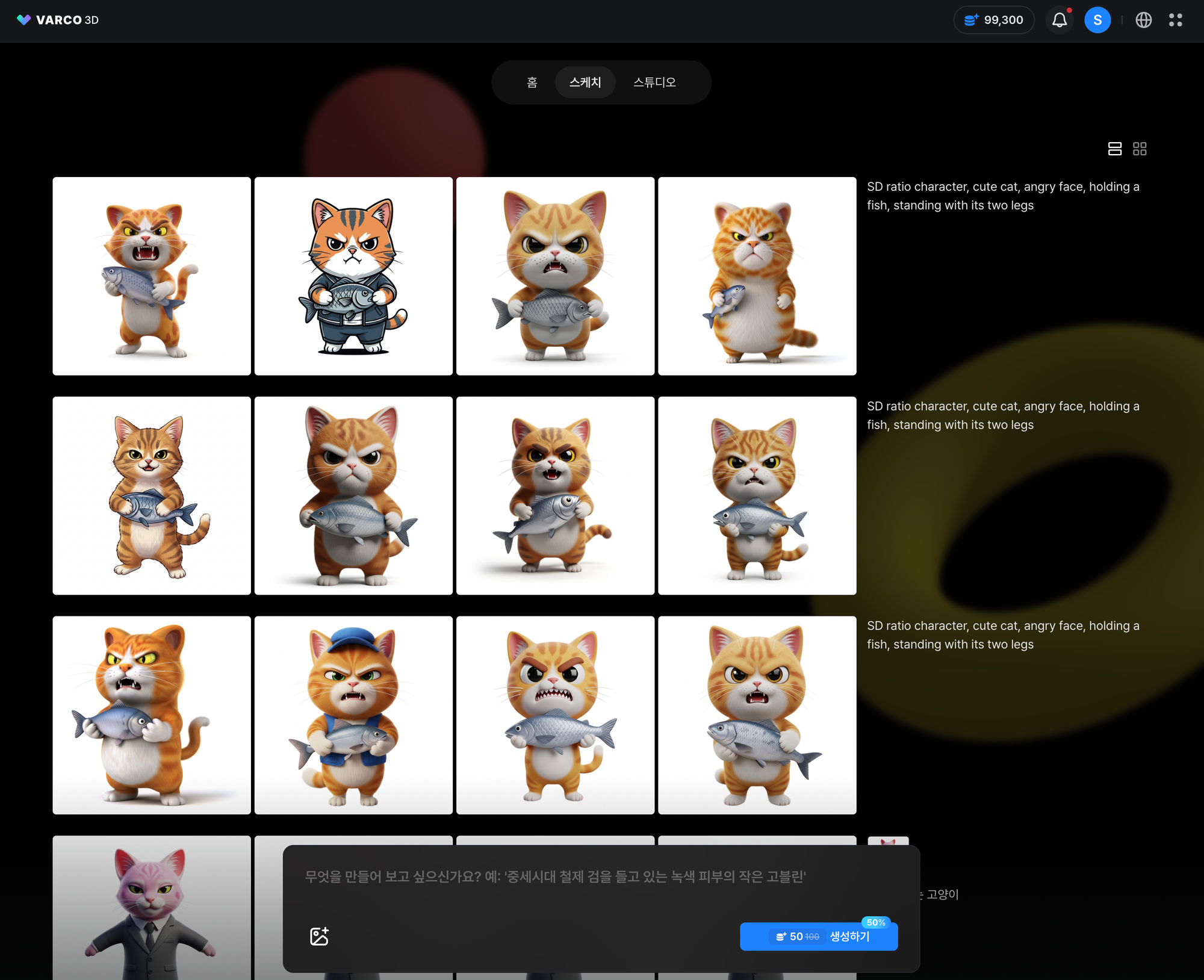Select the cartoon cat in jacket thumbnail
The image size is (1204, 980).
click(x=353, y=276)
